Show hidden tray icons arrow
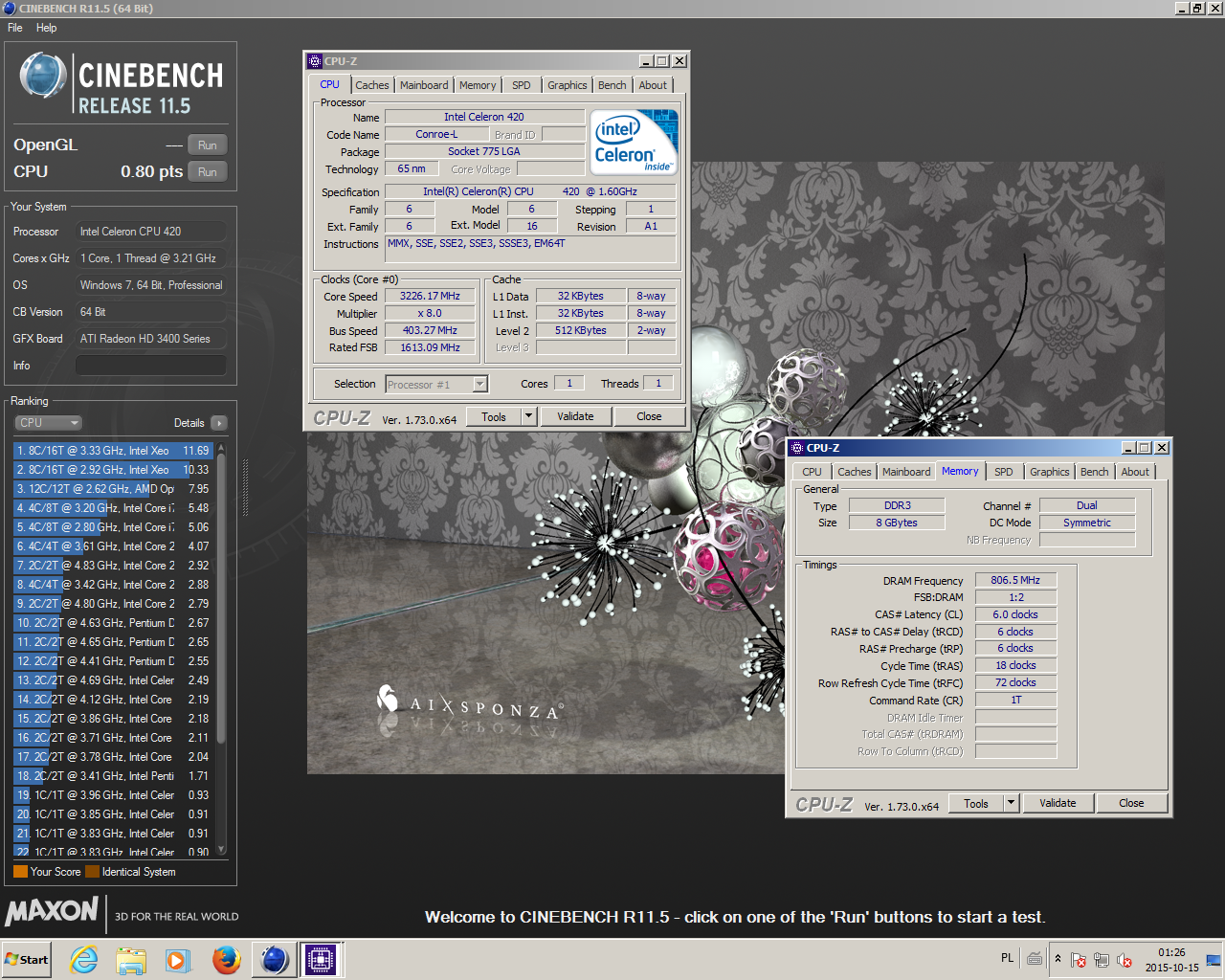Viewport: 1225px width, 980px height. coord(1058,959)
